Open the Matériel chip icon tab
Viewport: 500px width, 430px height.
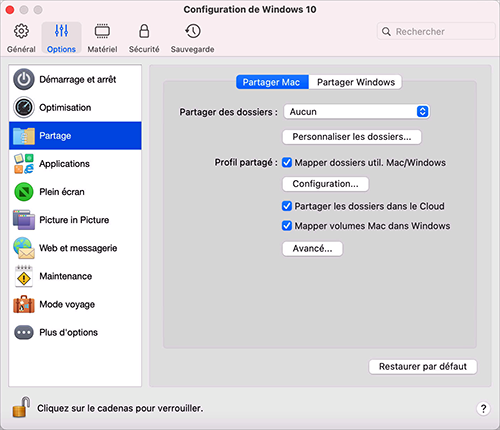tap(102, 31)
